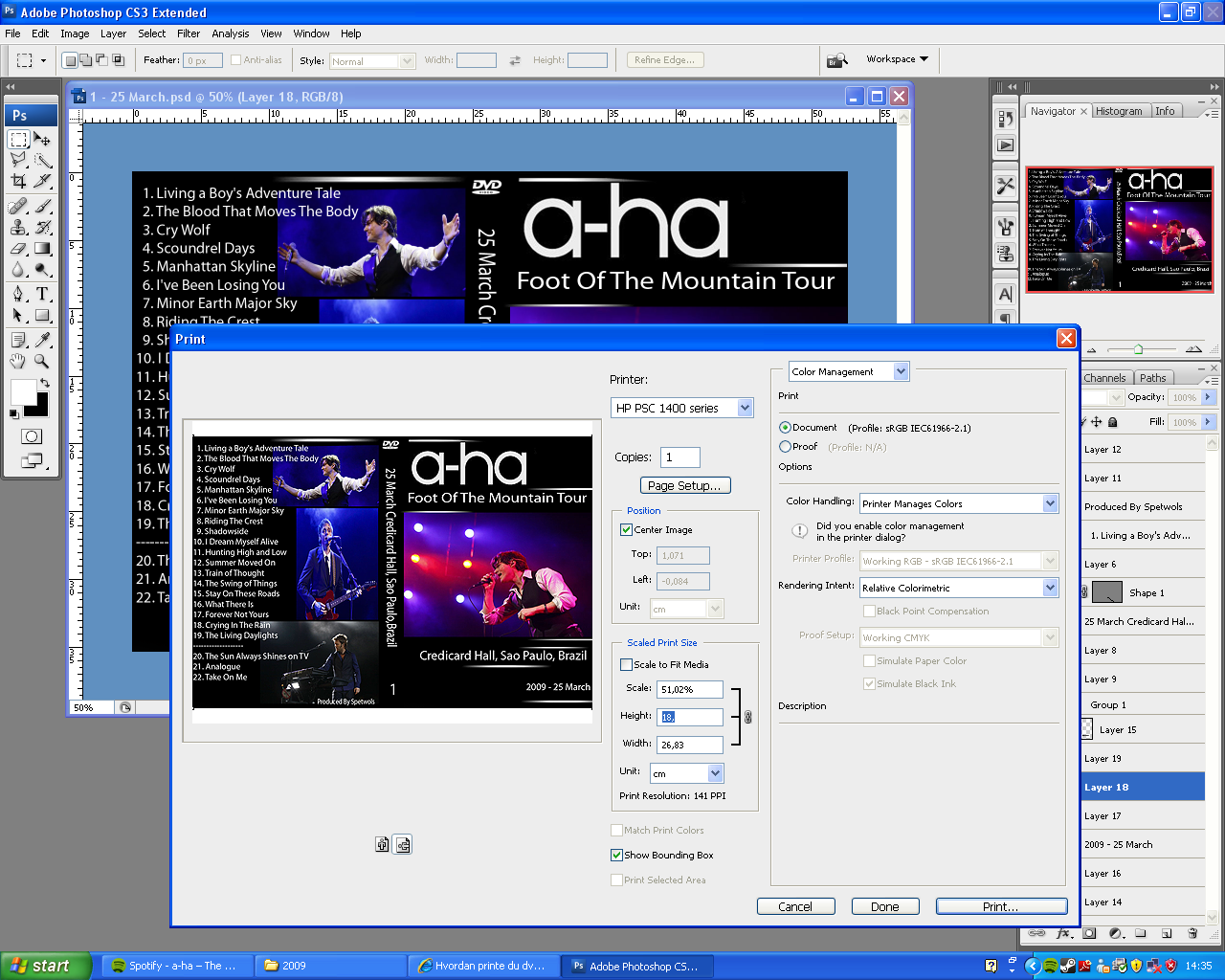Select the Move tool

(42, 140)
